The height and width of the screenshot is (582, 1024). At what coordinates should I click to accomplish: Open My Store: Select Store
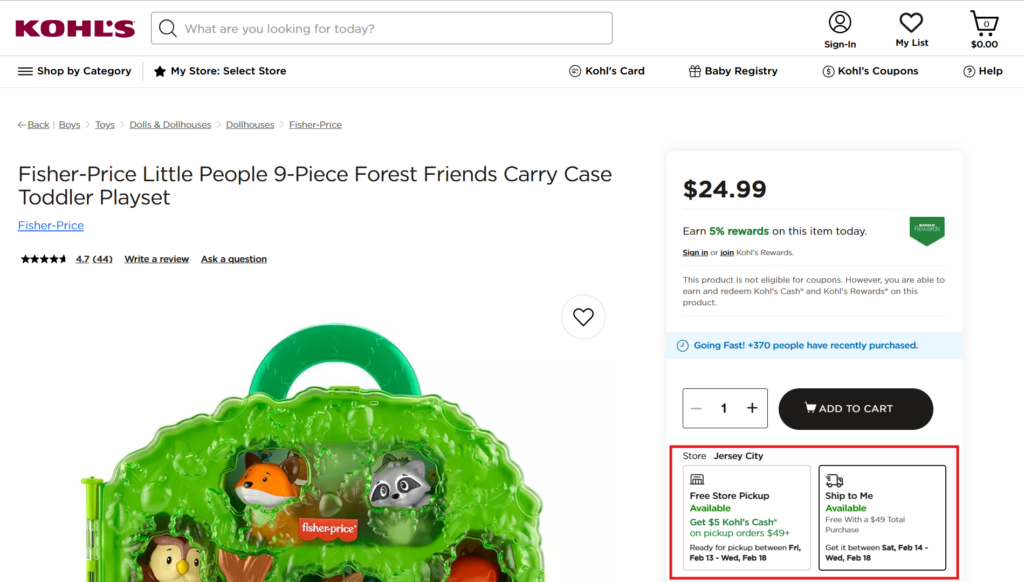(x=220, y=71)
